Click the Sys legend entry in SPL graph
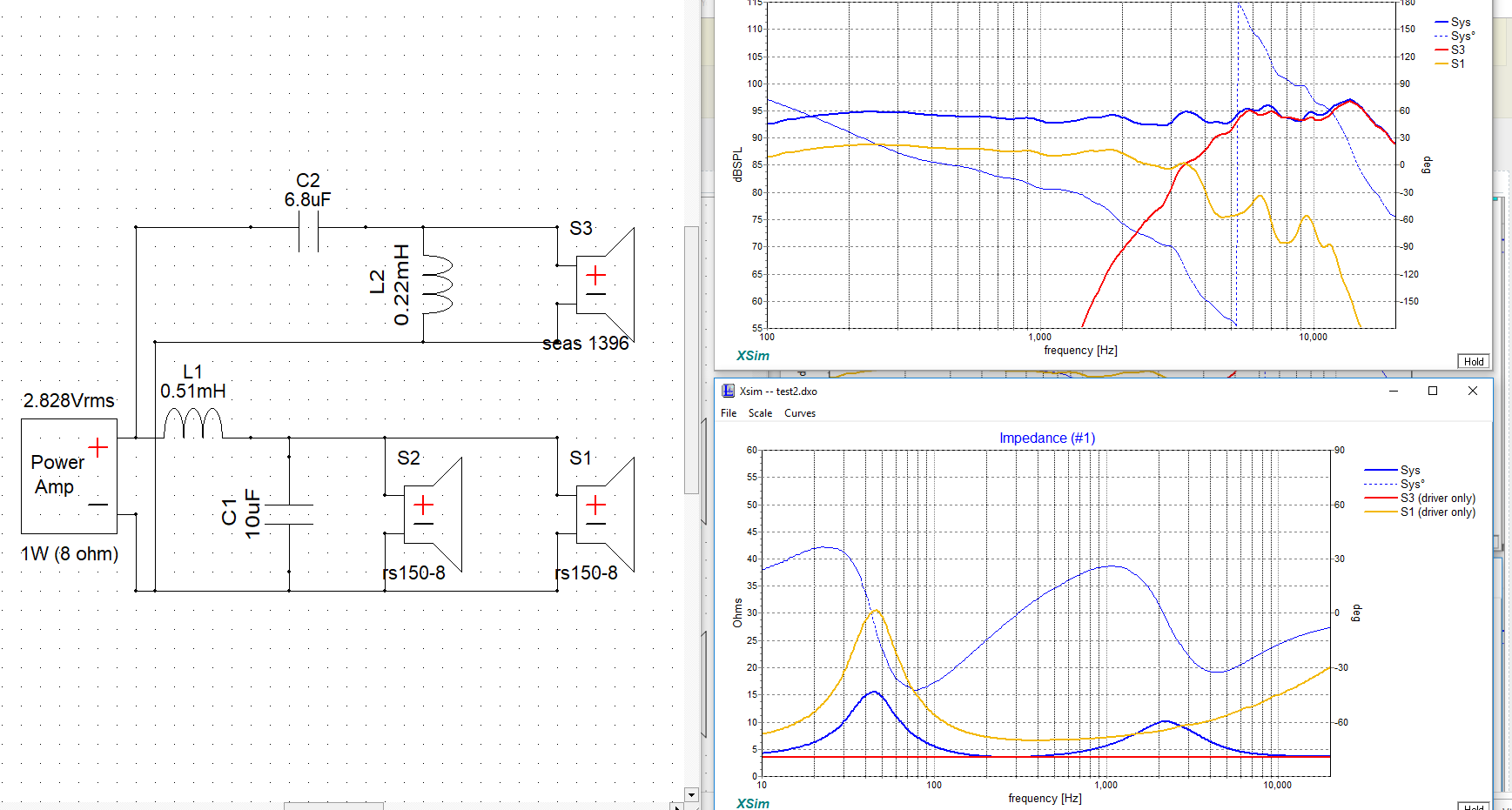Viewport: 1512px width, 810px height. point(1460,23)
